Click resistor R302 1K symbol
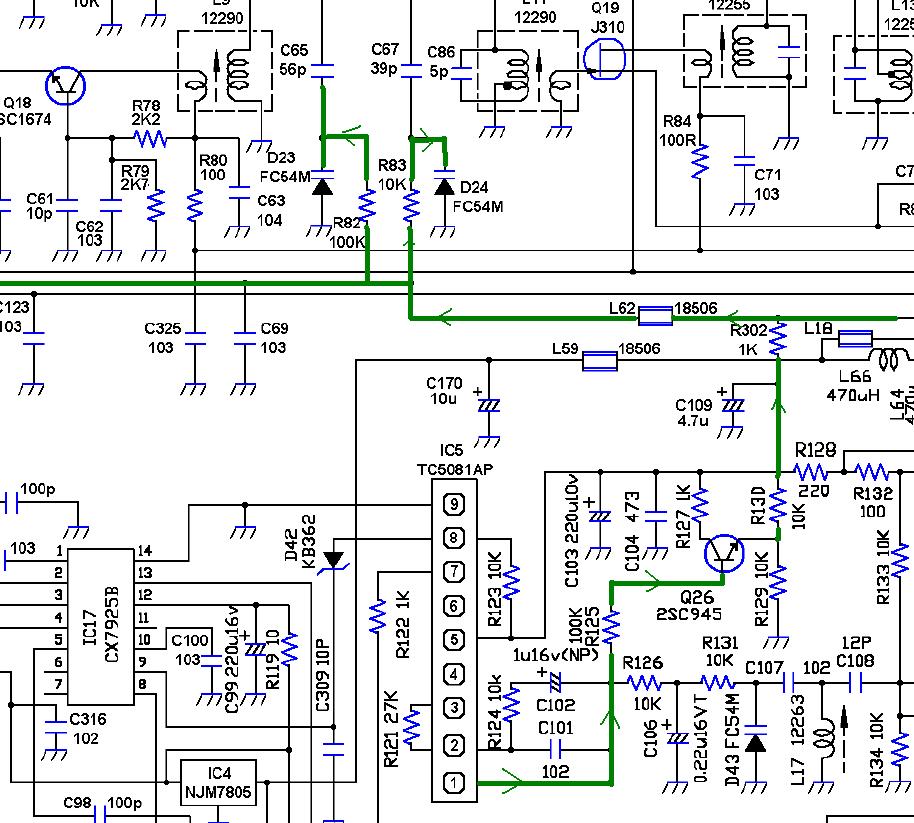The image size is (914, 823). point(778,339)
